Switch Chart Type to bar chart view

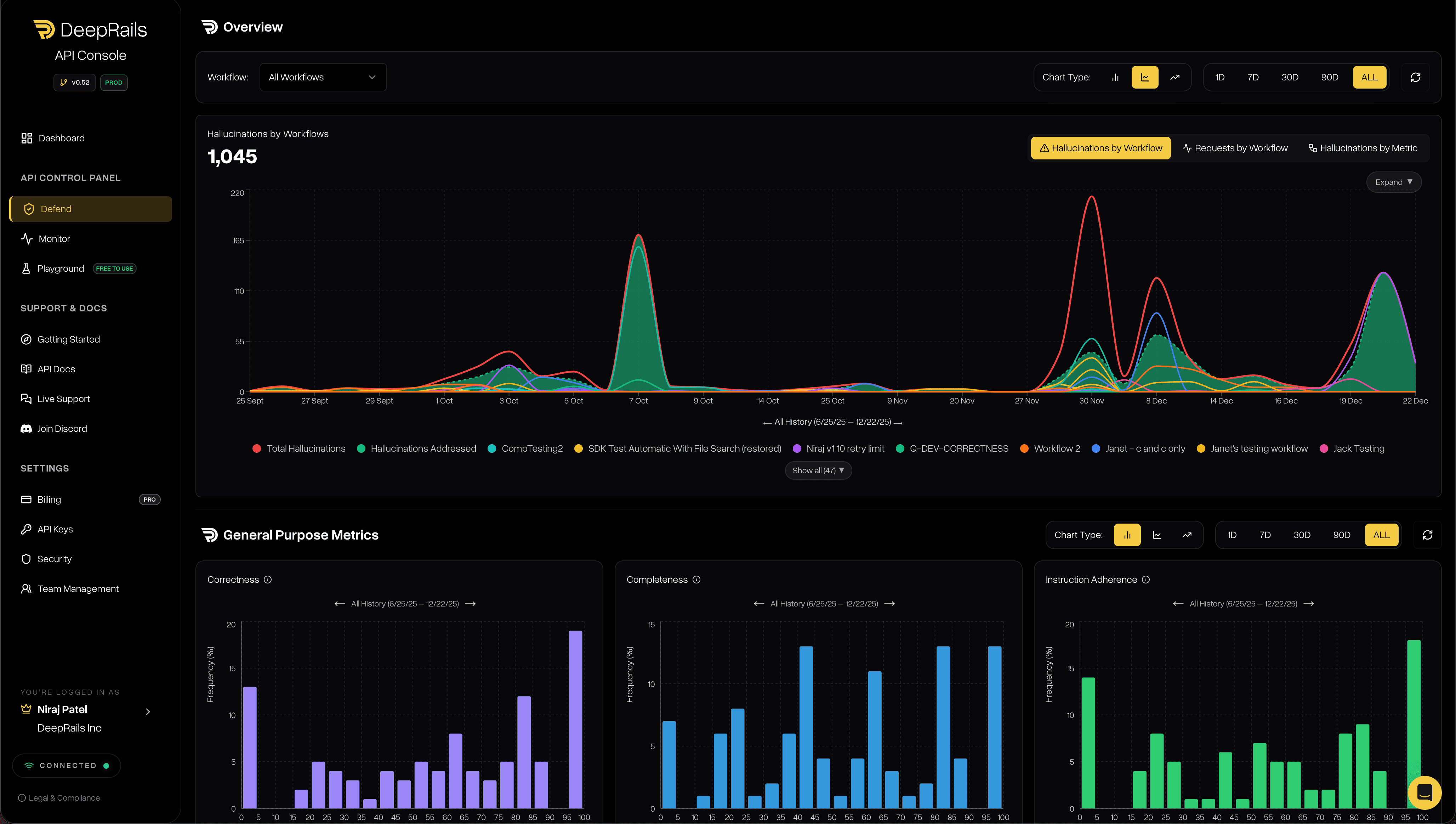coord(1115,77)
